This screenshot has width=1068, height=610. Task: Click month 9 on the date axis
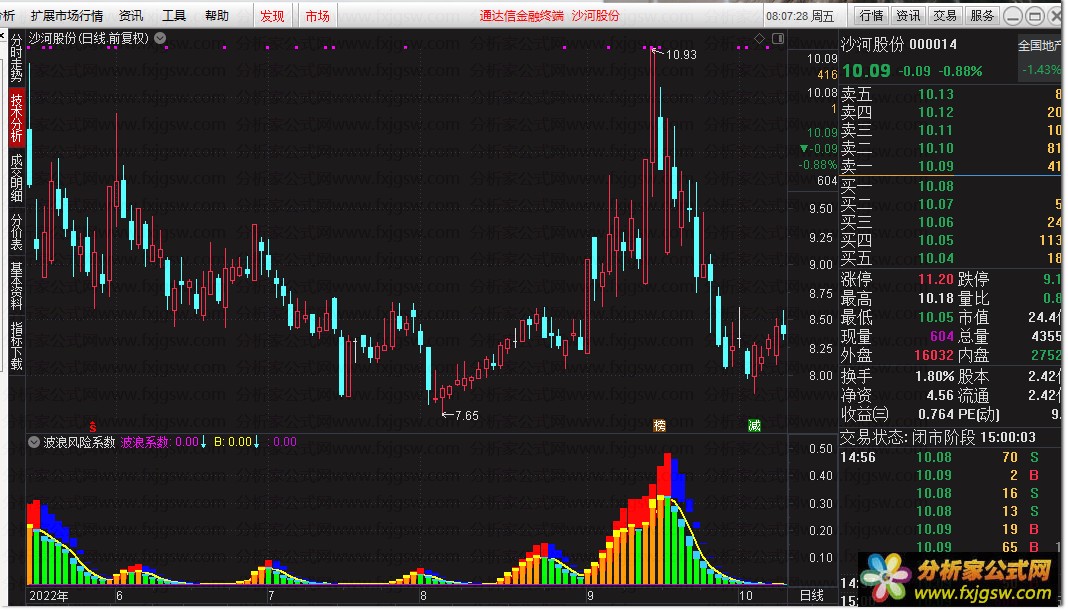(590, 596)
